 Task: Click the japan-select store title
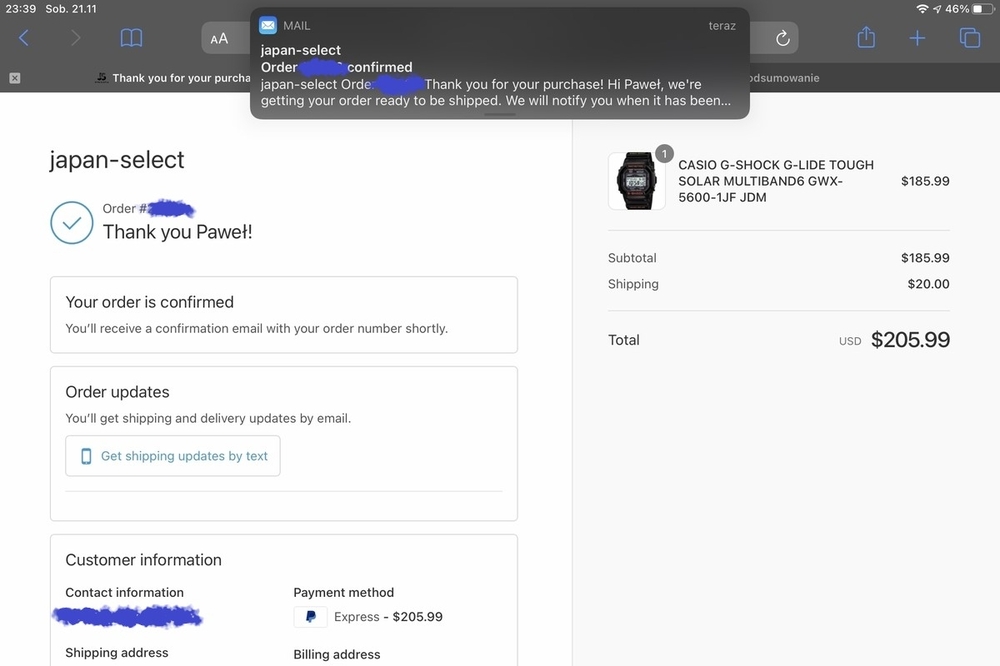117,160
